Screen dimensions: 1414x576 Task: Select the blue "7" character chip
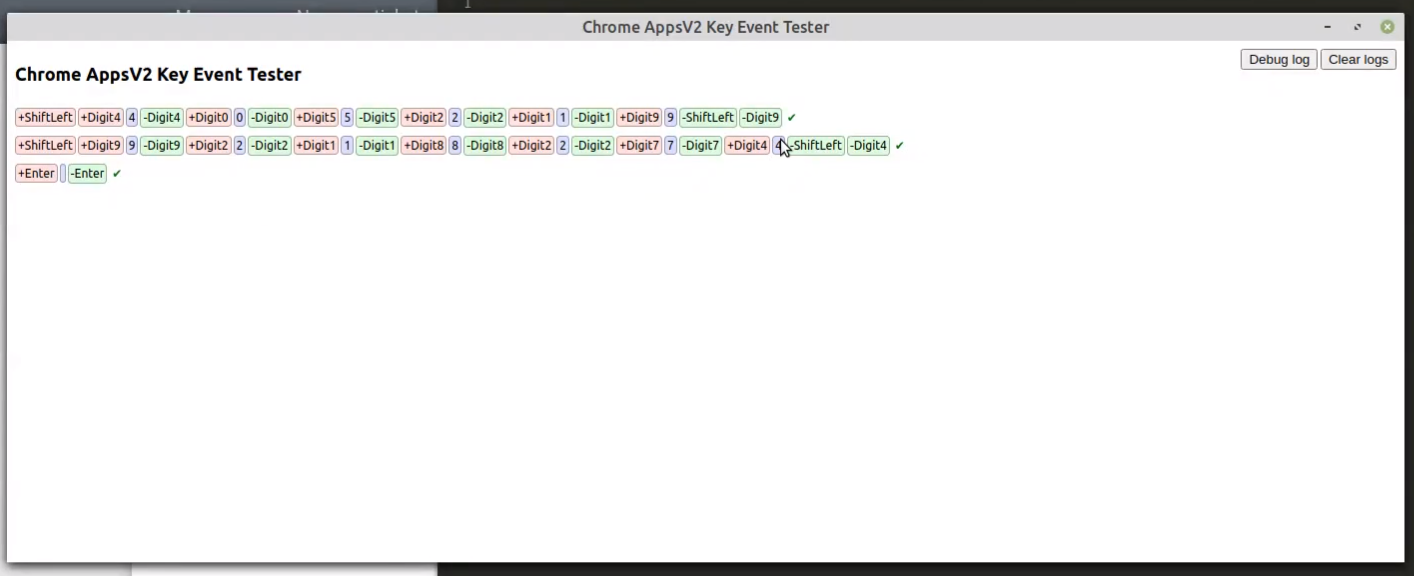click(670, 145)
